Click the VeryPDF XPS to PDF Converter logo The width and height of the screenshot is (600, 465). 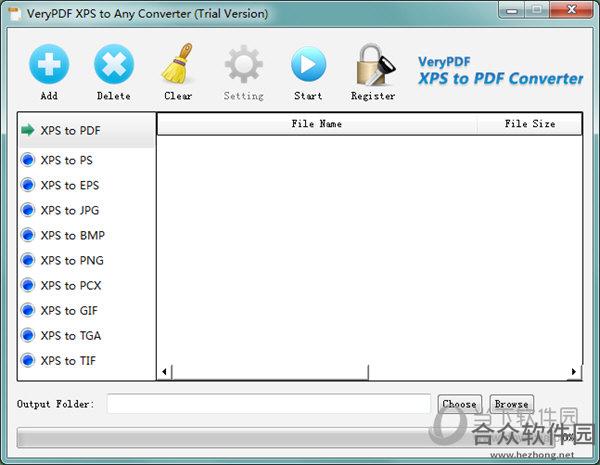500,71
